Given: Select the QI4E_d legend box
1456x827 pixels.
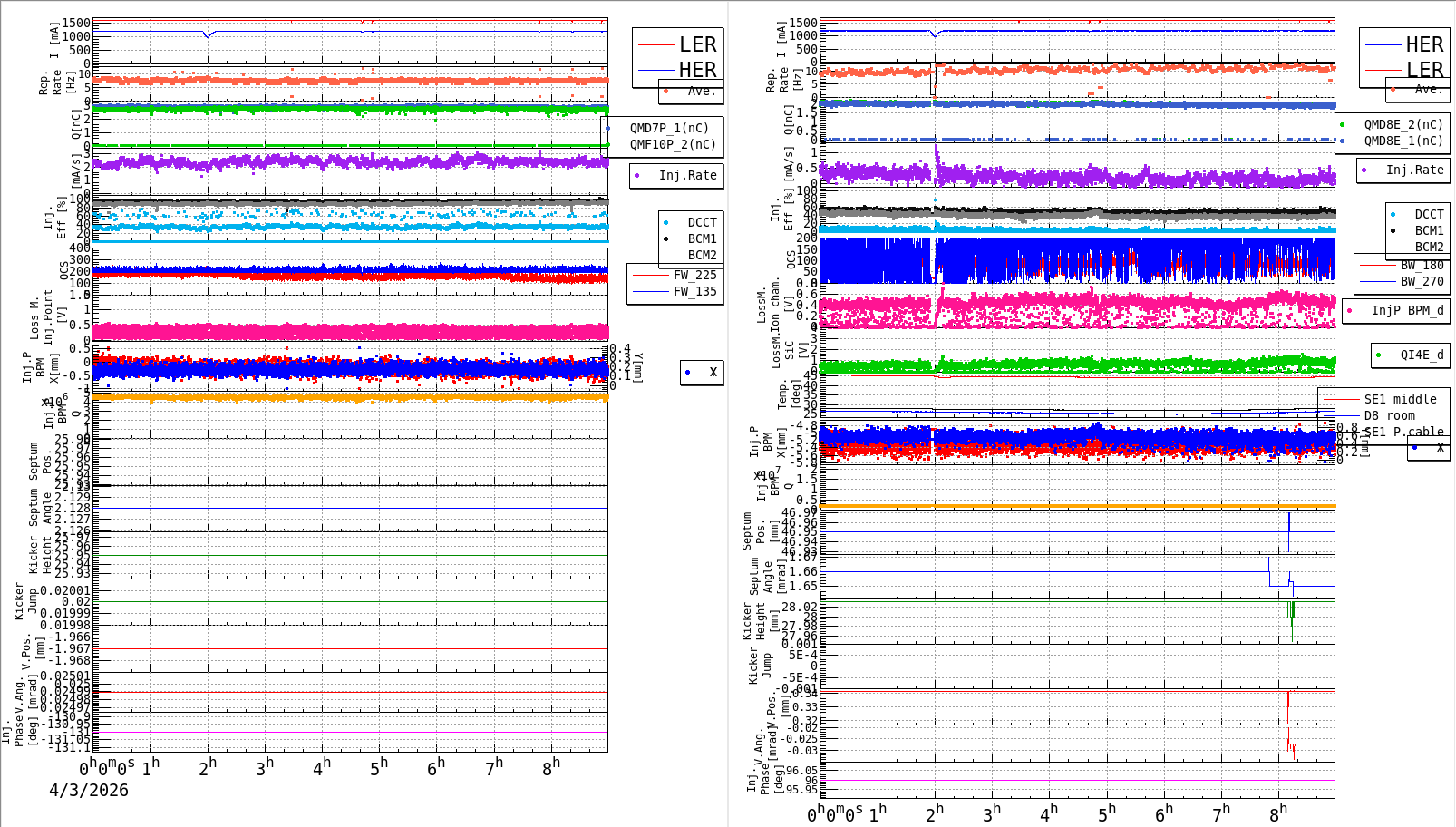Looking at the screenshot, I should [x=1410, y=355].
